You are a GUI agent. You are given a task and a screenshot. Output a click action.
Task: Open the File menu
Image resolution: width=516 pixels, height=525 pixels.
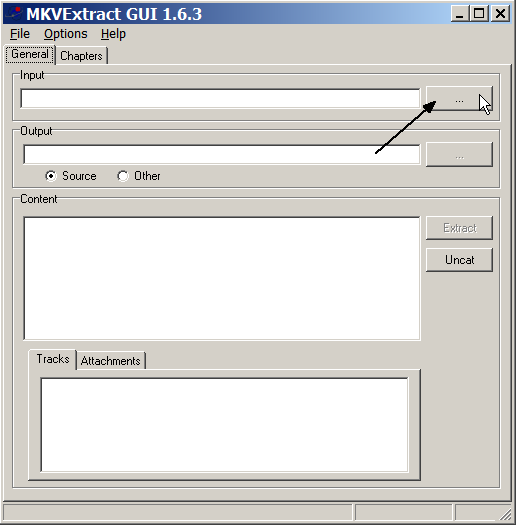pos(20,34)
